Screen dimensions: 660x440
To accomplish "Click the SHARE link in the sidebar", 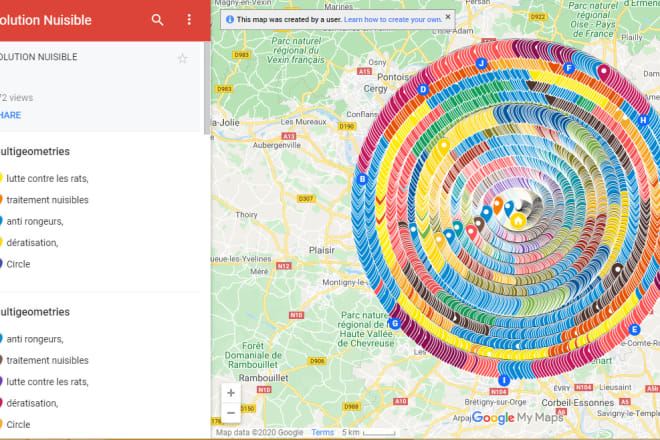I will [x=10, y=115].
